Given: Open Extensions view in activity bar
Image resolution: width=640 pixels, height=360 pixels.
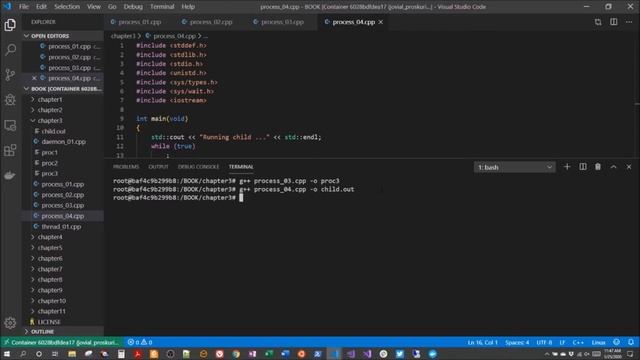Looking at the screenshot, I should pos(10,150).
